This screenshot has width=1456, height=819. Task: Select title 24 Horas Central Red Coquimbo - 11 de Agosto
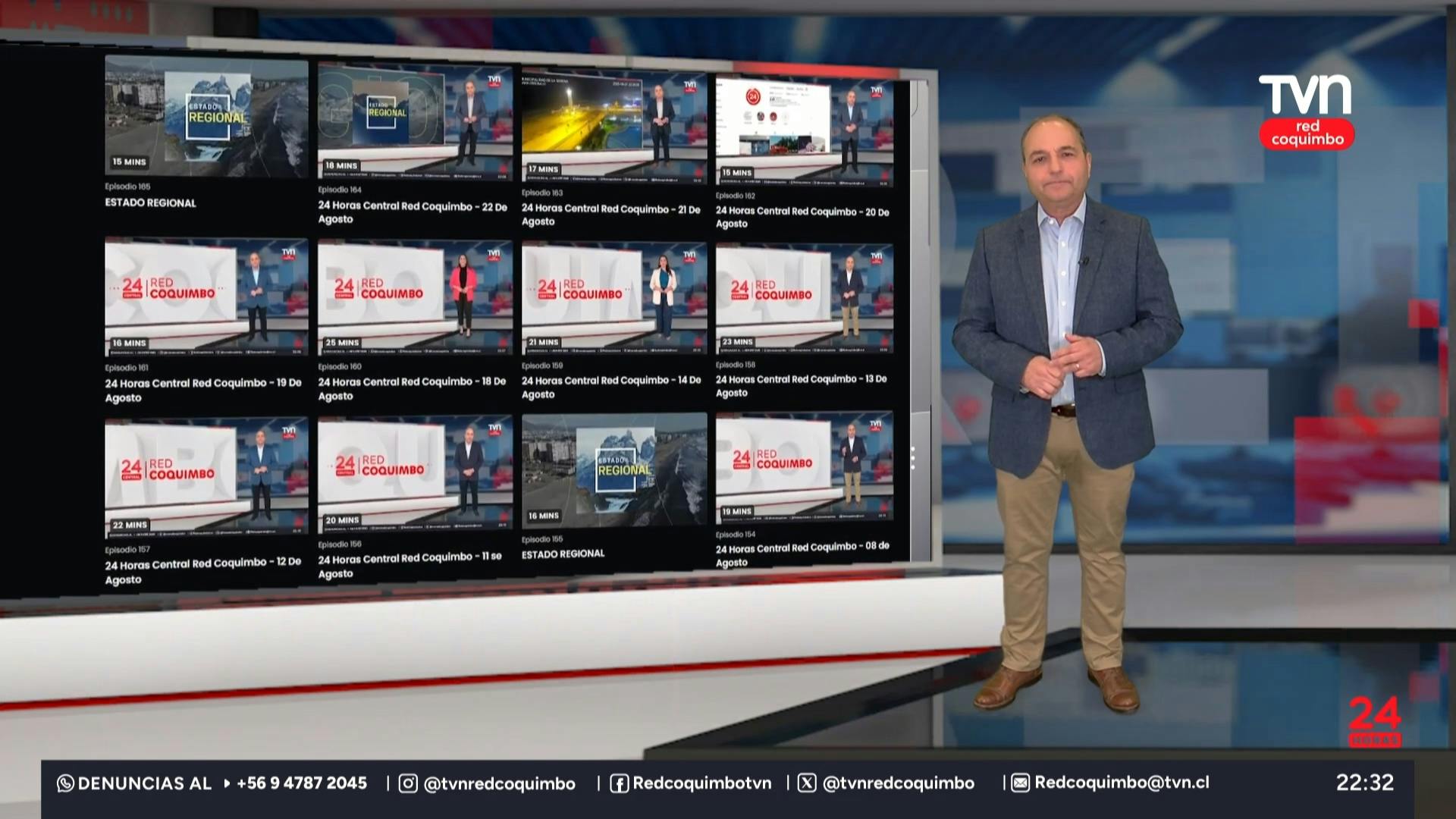coord(410,565)
